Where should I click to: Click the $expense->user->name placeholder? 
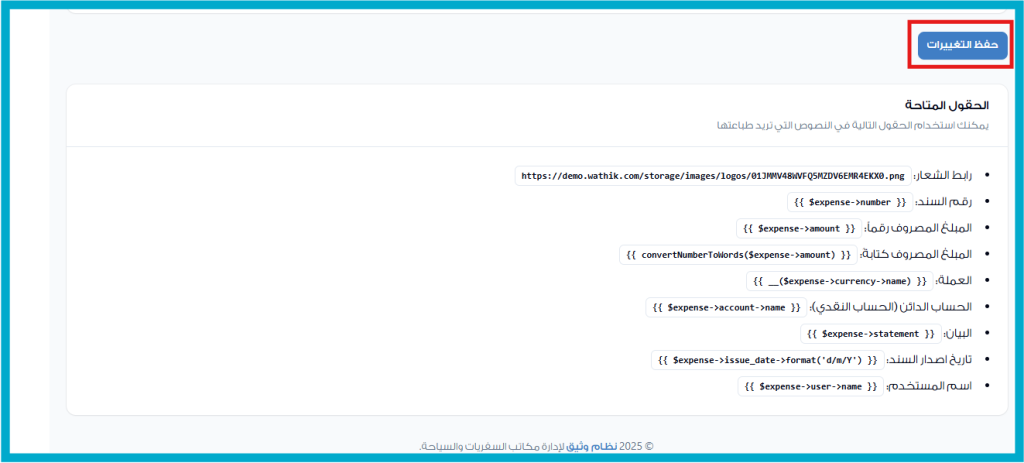[x=811, y=386]
